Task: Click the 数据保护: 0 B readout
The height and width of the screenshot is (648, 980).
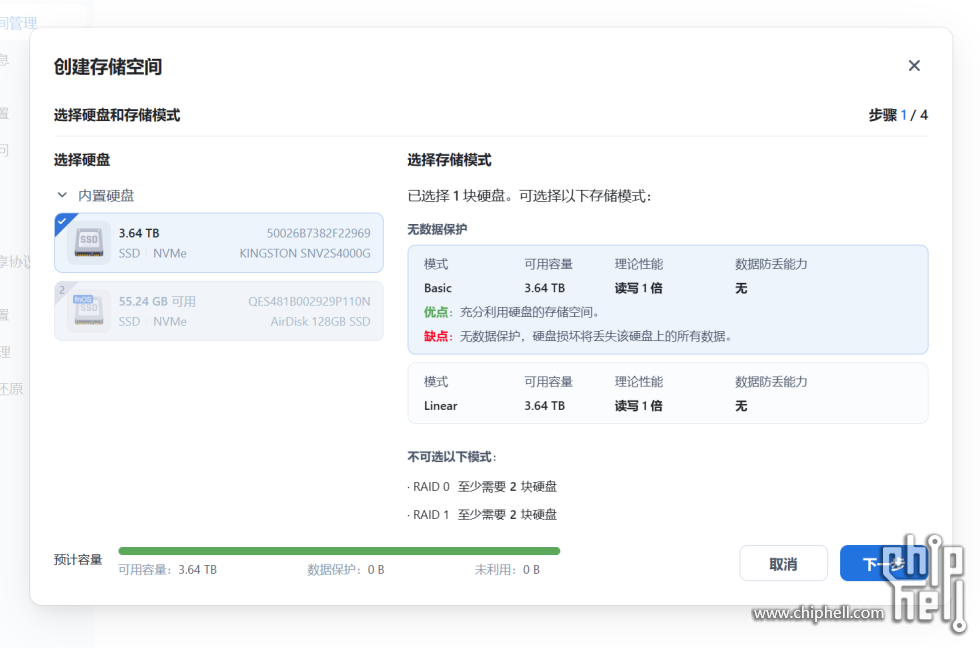Action: tap(346, 569)
